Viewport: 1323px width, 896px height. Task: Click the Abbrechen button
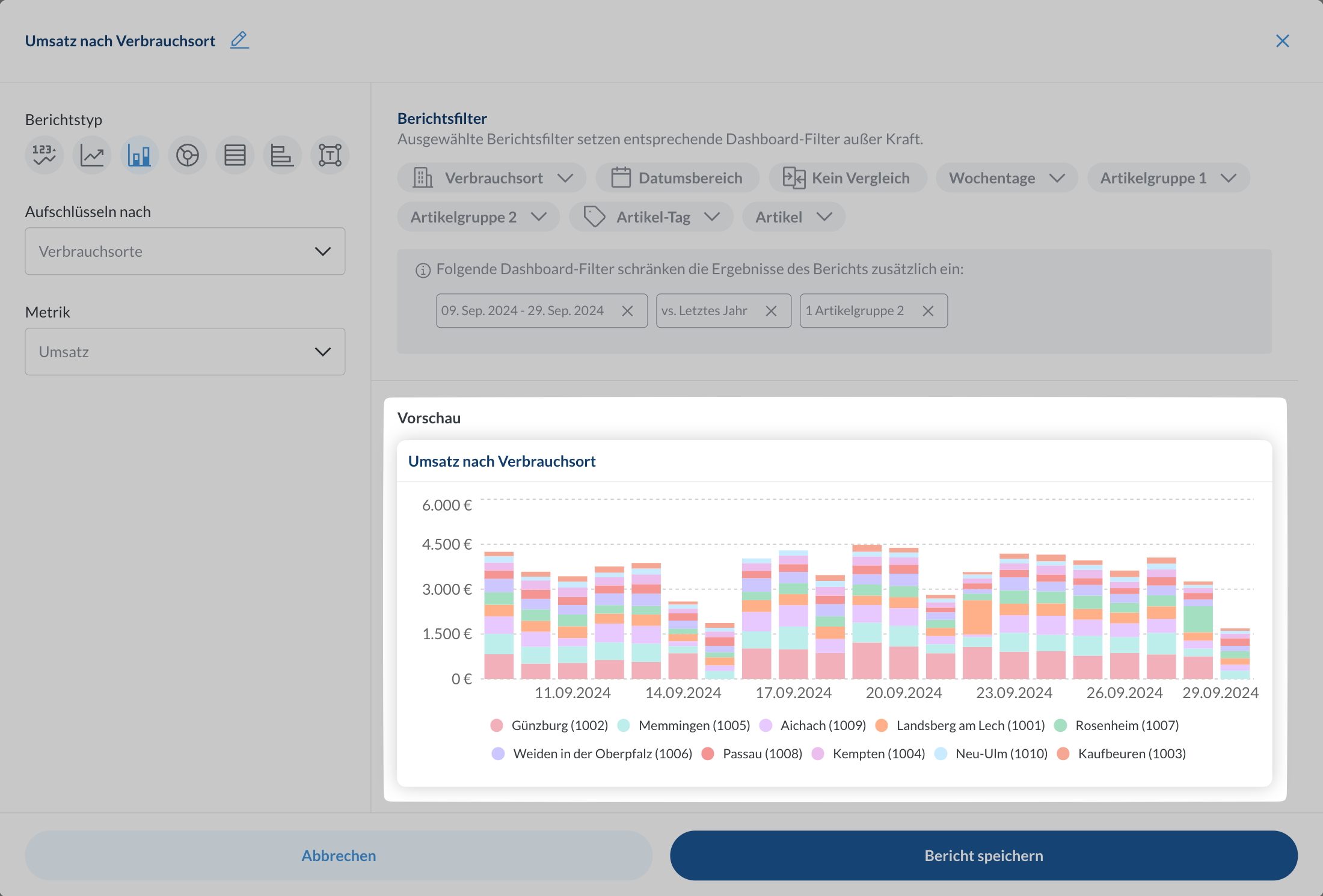point(339,856)
